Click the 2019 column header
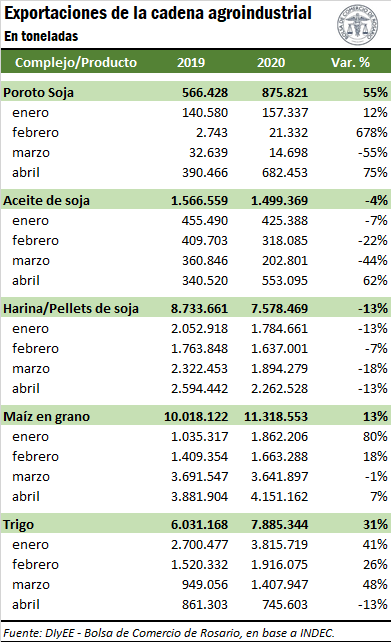 tap(191, 62)
